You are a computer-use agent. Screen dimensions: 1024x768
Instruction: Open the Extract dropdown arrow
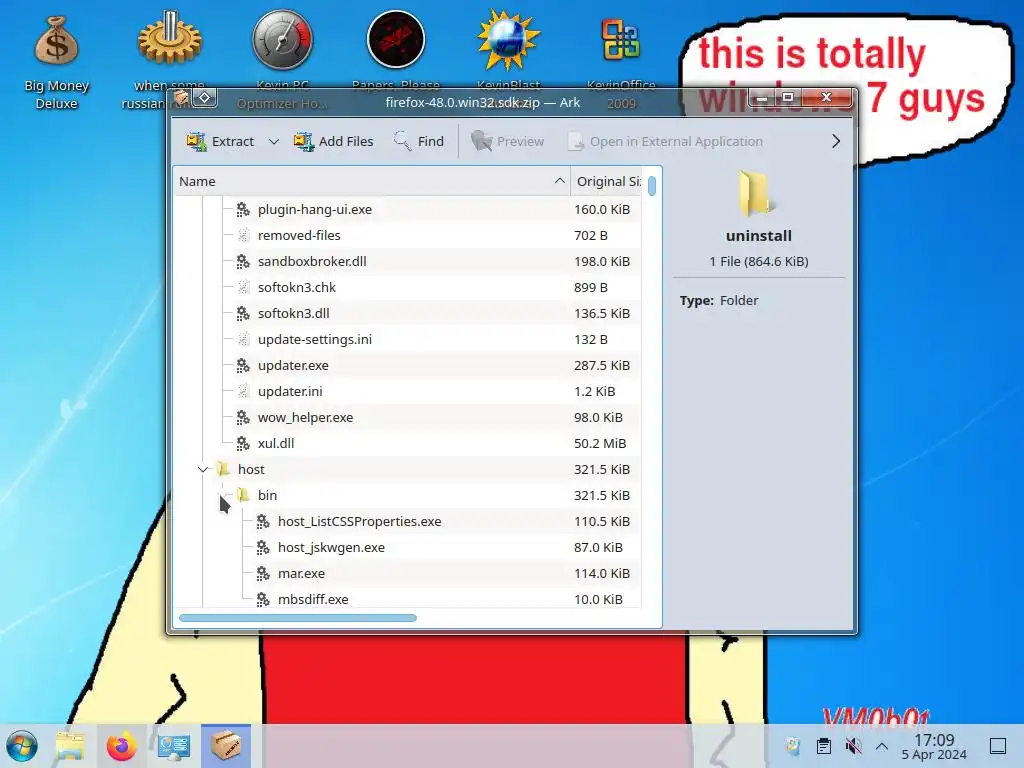(274, 141)
